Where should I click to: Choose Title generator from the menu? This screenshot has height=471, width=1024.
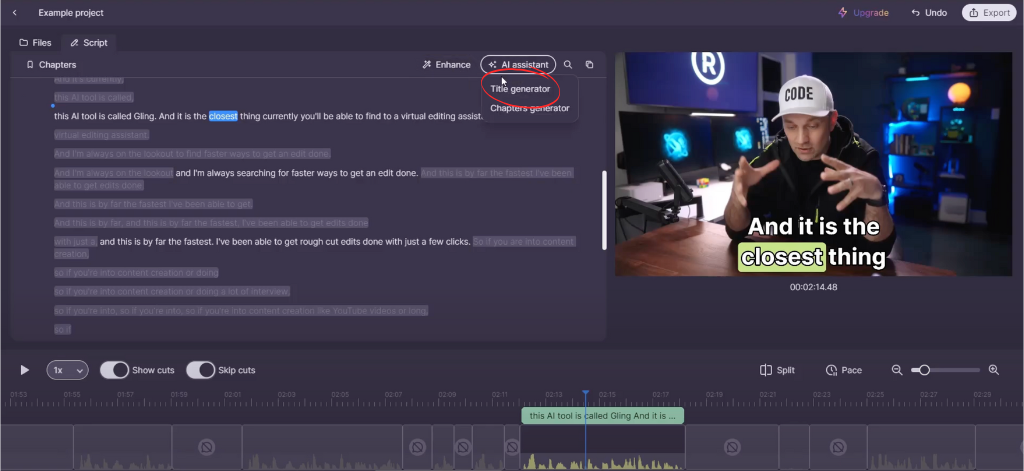pos(520,89)
